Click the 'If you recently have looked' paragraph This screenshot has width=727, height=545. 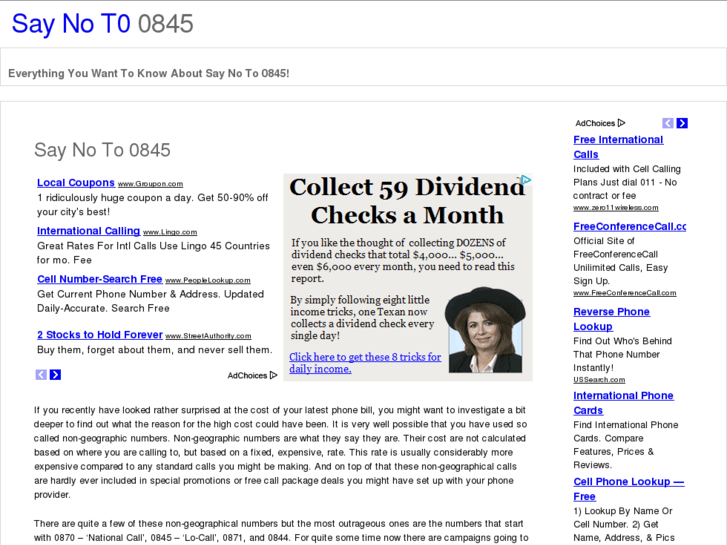coord(281,452)
